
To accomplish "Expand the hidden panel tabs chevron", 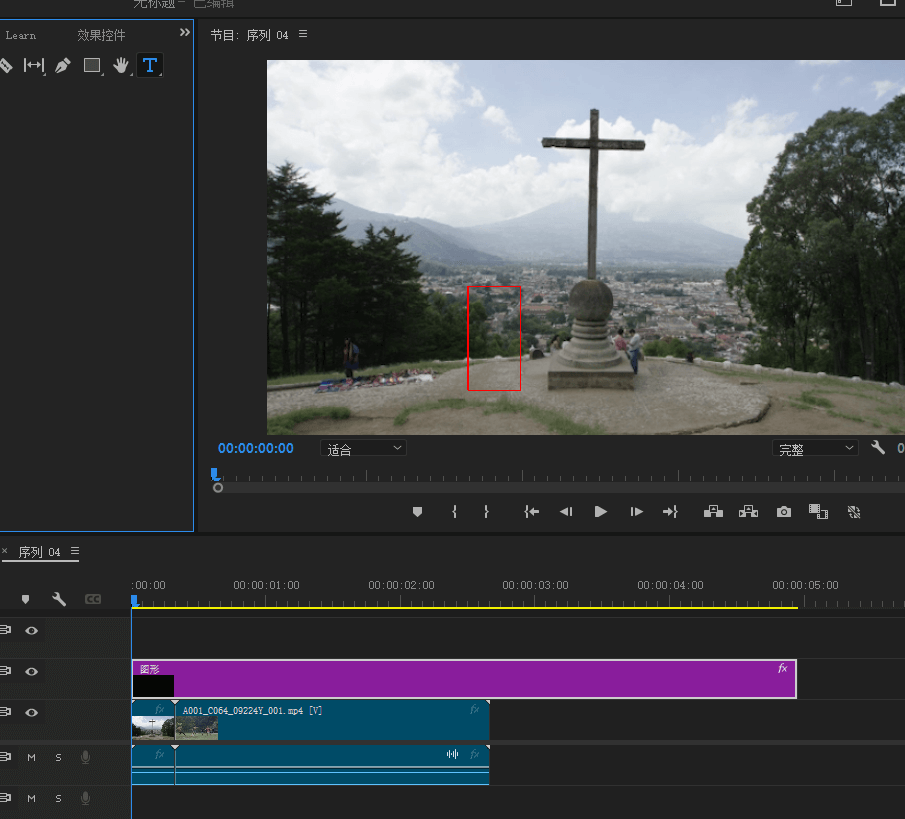I will (184, 33).
